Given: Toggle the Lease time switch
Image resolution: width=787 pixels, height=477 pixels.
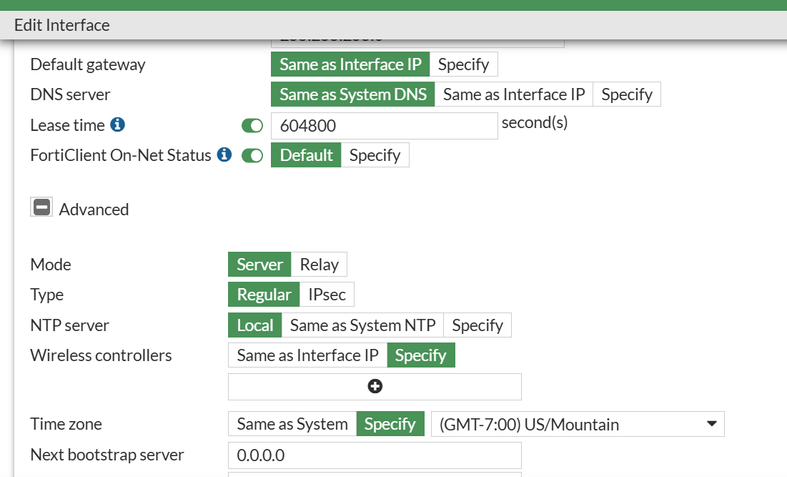Looking at the screenshot, I should [252, 126].
